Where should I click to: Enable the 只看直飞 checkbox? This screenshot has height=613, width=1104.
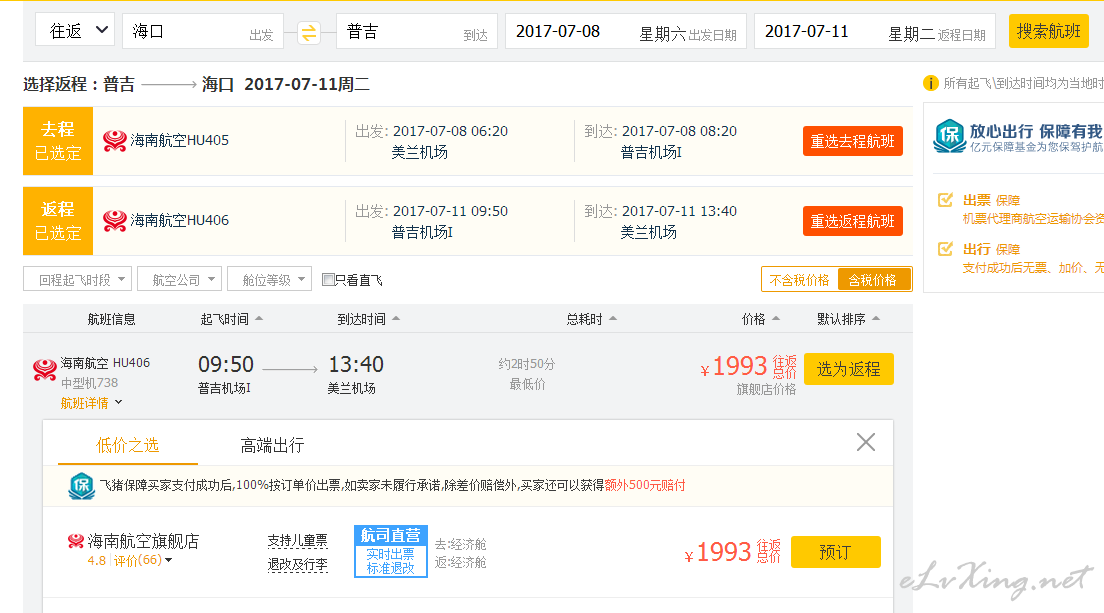click(328, 280)
